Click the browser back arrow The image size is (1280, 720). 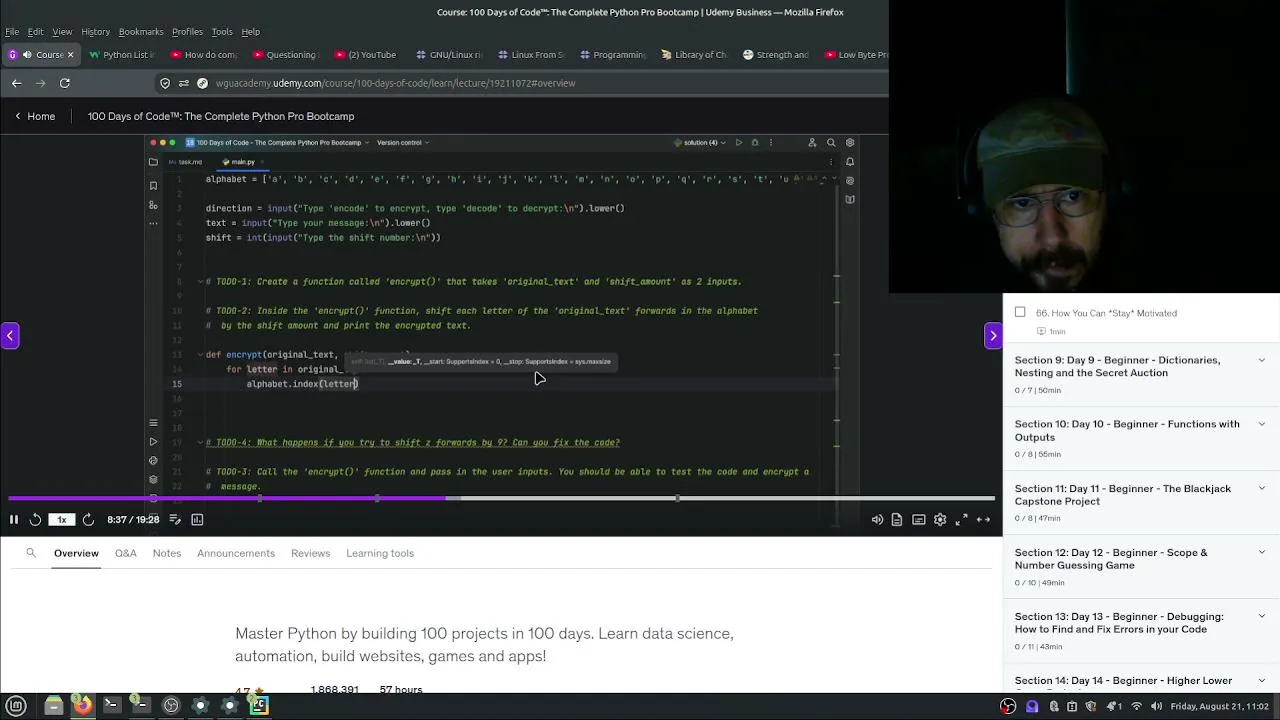tap(17, 83)
